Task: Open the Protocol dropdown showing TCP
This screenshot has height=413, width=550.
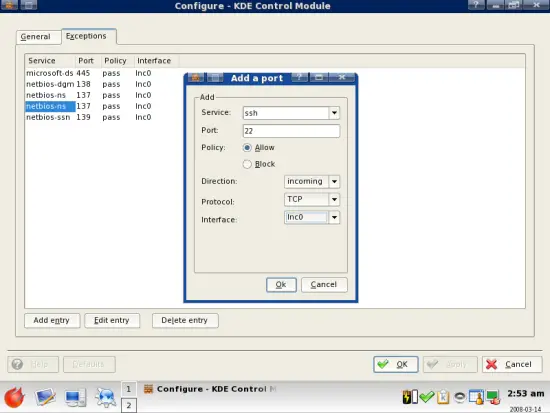Action: click(x=311, y=199)
